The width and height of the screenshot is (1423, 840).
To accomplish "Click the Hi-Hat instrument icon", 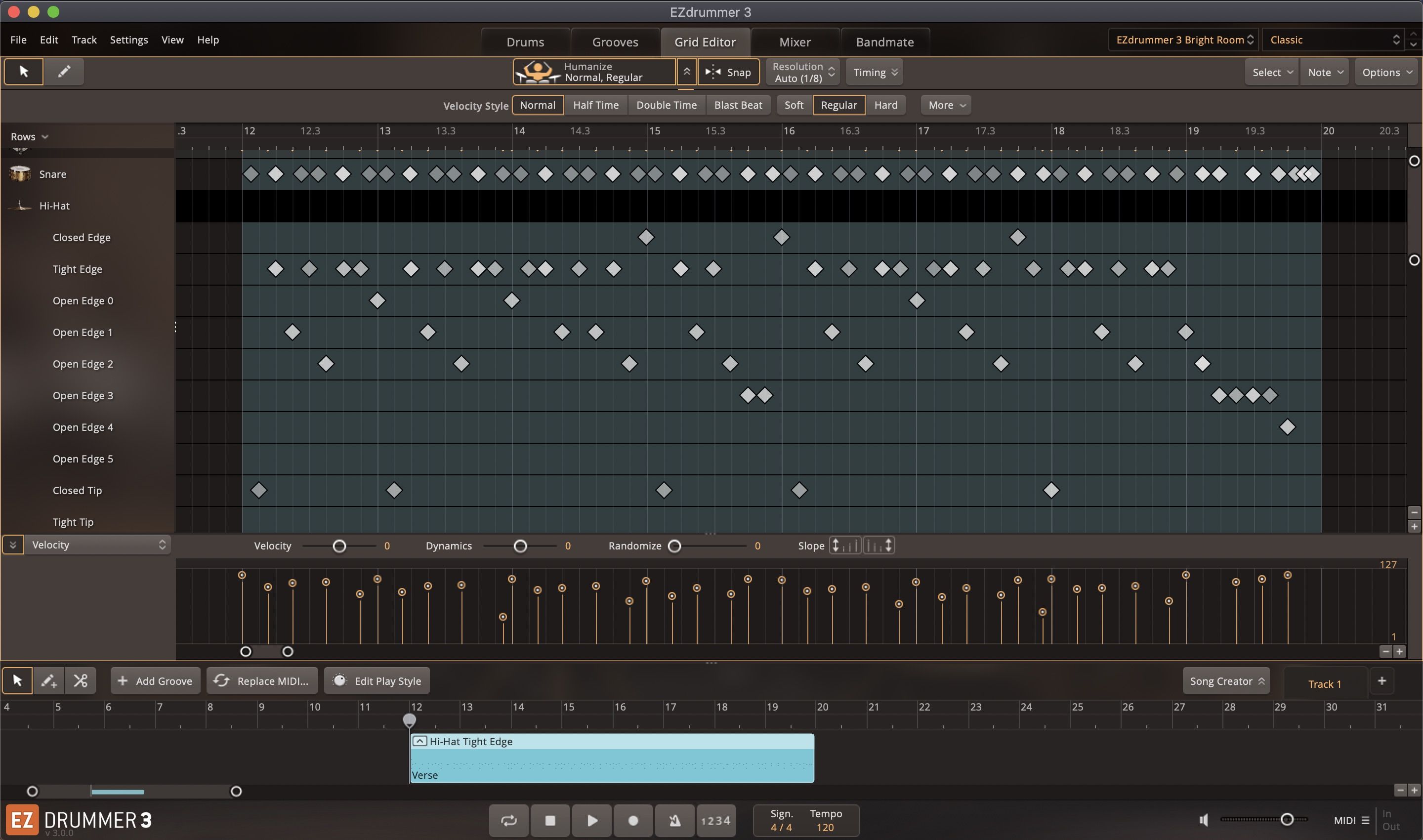I will click(x=20, y=206).
